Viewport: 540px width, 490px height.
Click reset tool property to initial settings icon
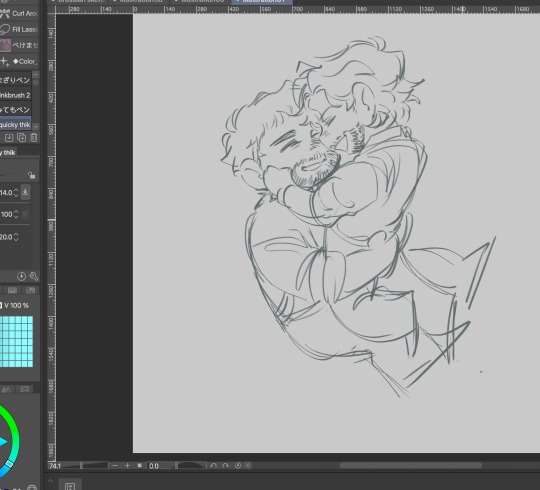click(21, 276)
